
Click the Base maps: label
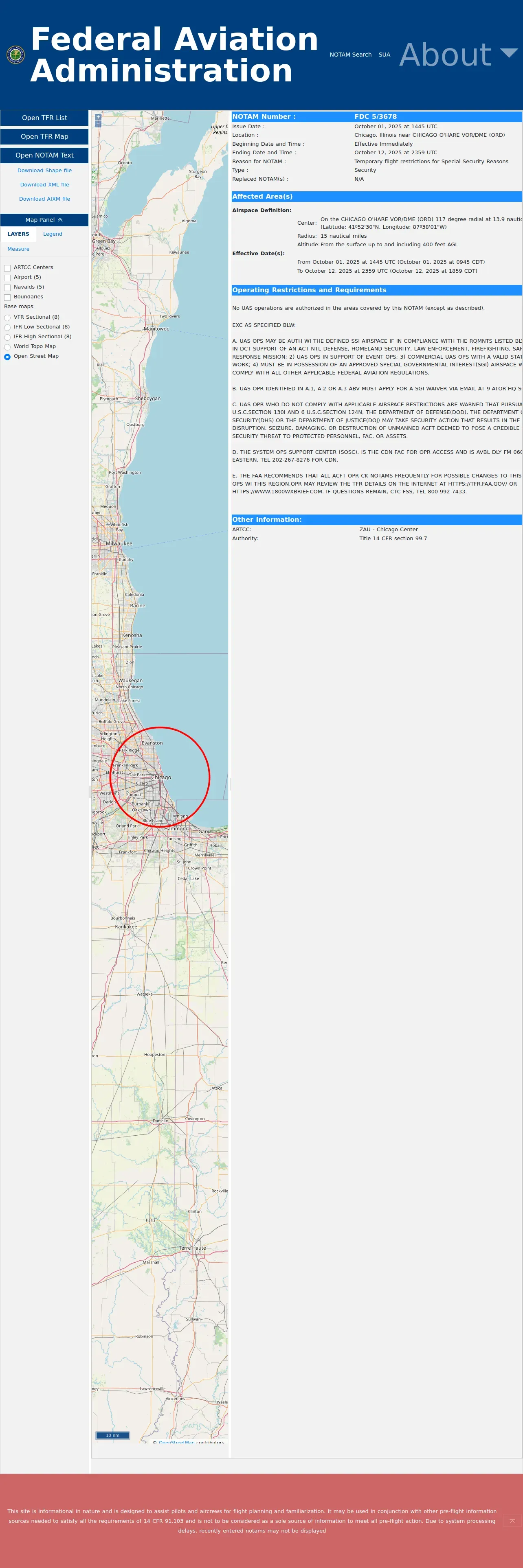(x=20, y=307)
